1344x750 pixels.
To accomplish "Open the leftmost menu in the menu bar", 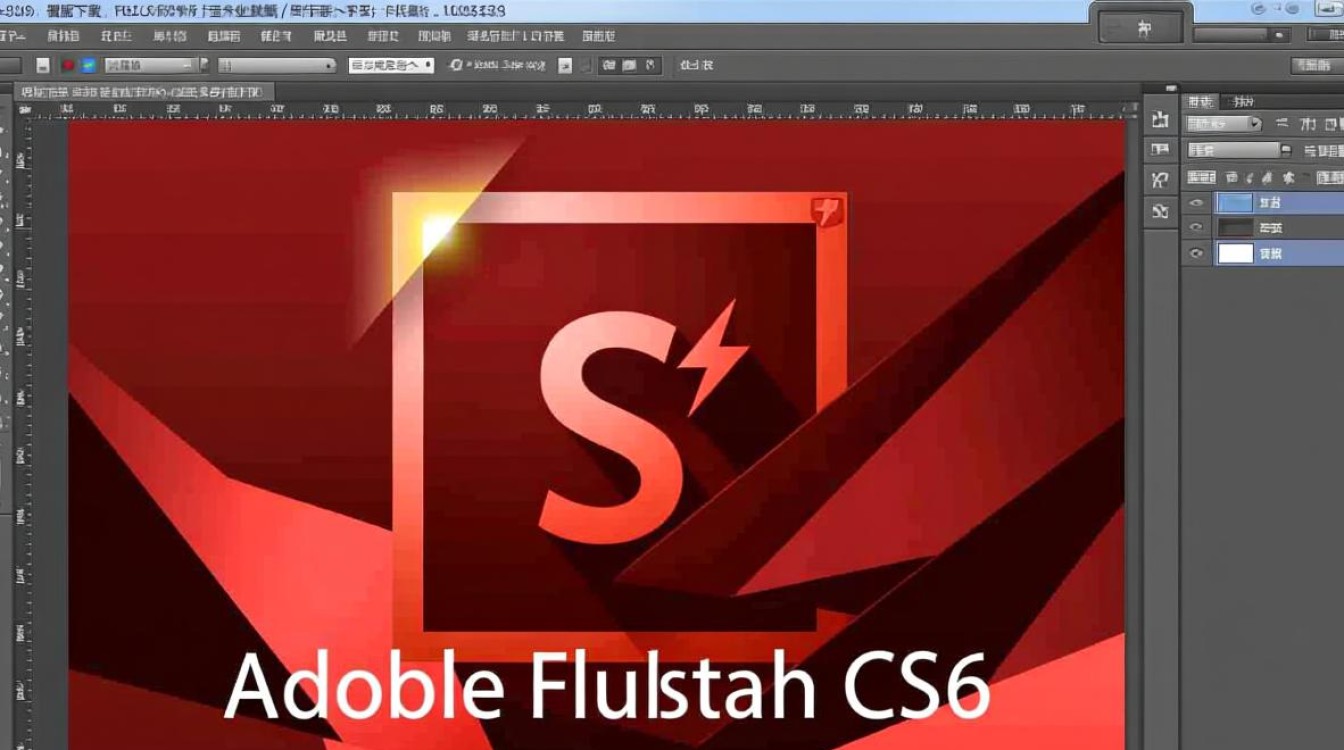I will [14, 35].
